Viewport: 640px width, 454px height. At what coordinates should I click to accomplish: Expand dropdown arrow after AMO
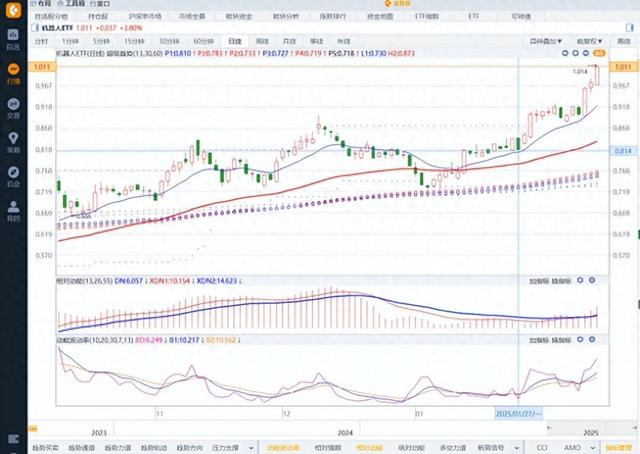point(594,448)
